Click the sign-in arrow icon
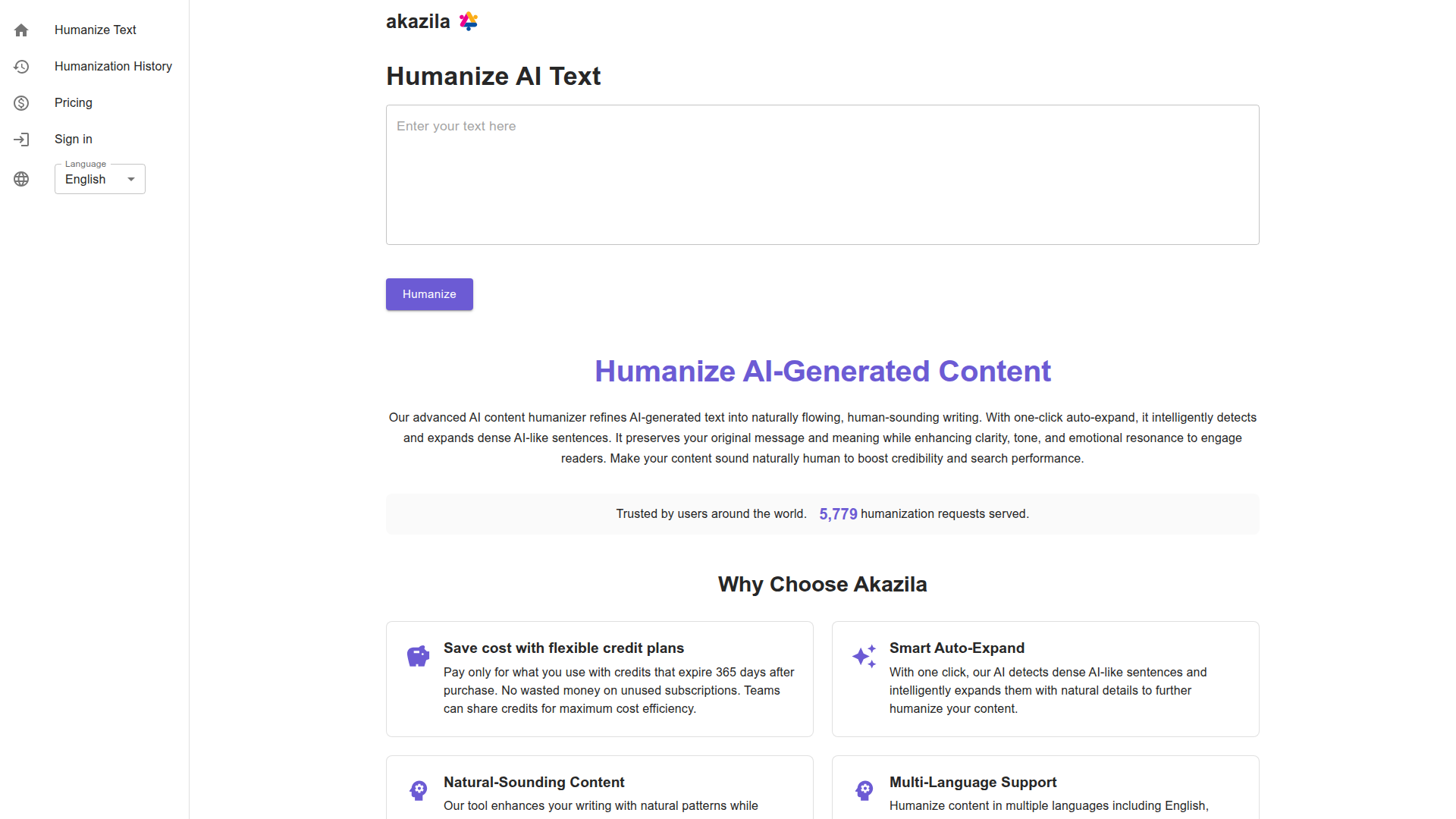Image resolution: width=1456 pixels, height=819 pixels. [x=21, y=140]
